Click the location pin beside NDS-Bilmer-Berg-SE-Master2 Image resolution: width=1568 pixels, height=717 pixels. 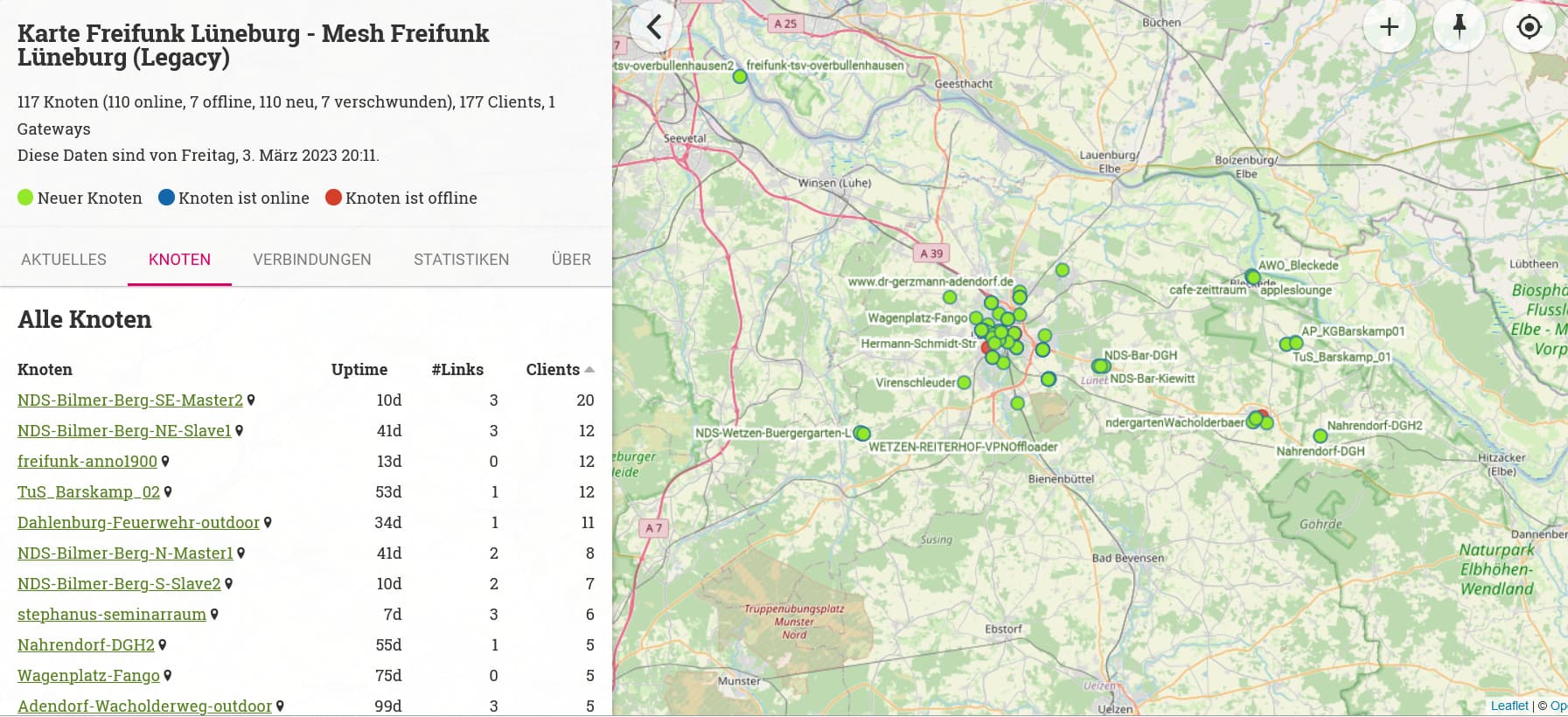[x=251, y=400]
